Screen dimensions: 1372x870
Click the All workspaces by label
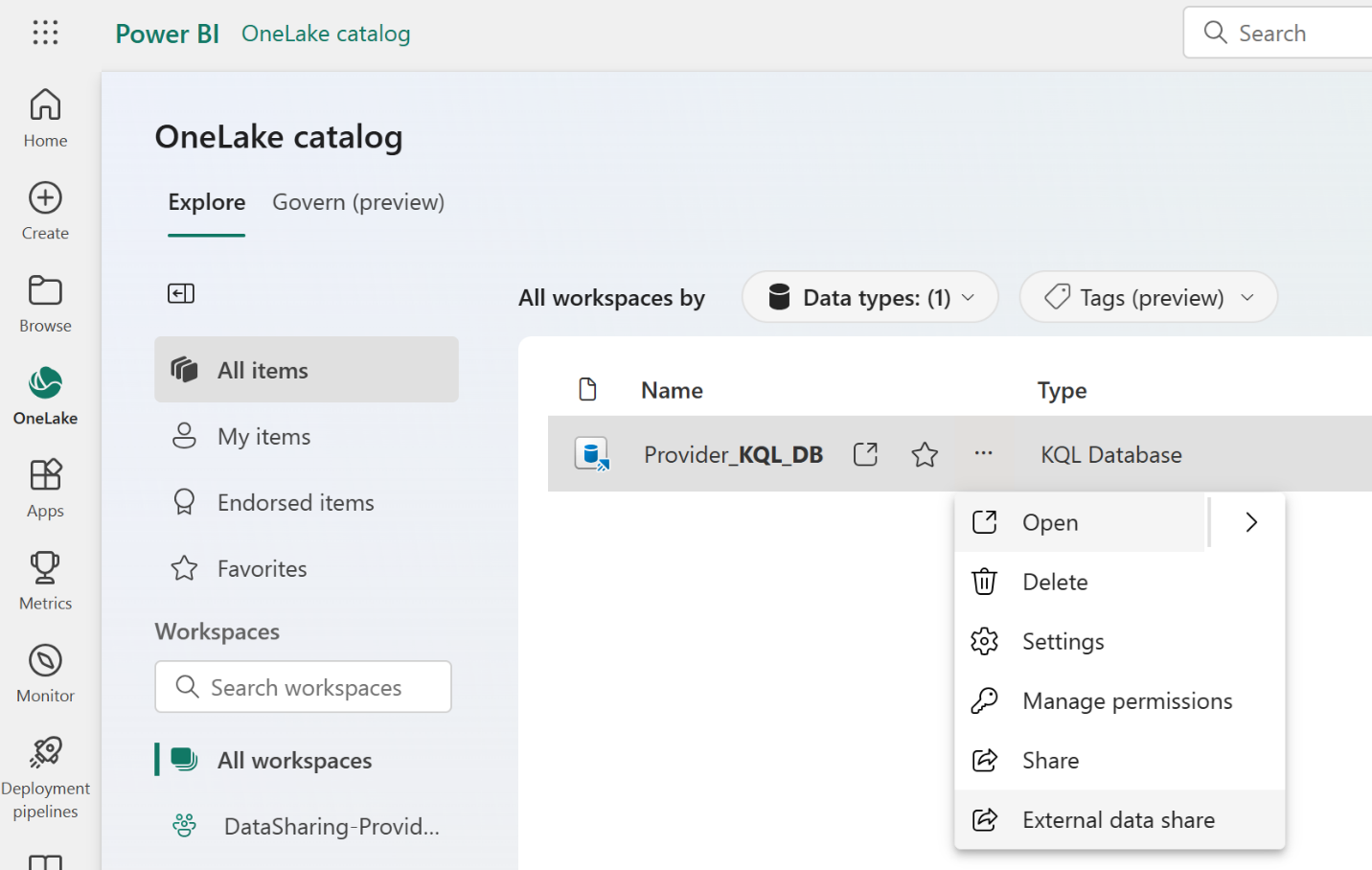point(611,298)
